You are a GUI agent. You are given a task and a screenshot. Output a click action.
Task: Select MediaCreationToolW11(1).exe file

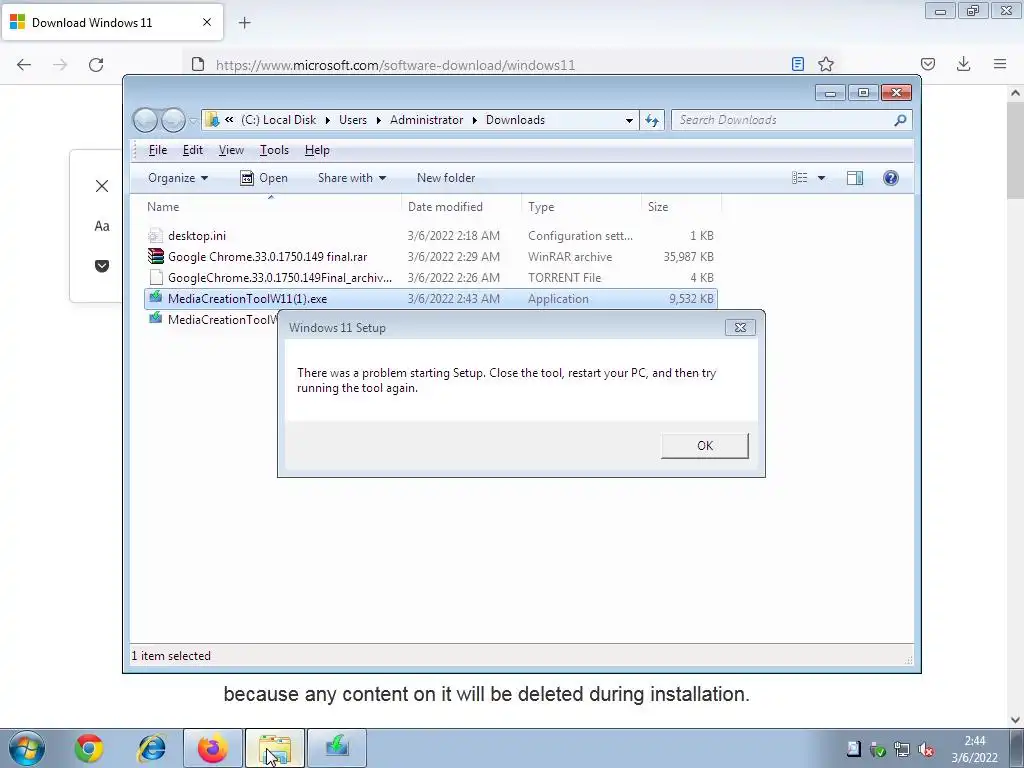(x=431, y=298)
